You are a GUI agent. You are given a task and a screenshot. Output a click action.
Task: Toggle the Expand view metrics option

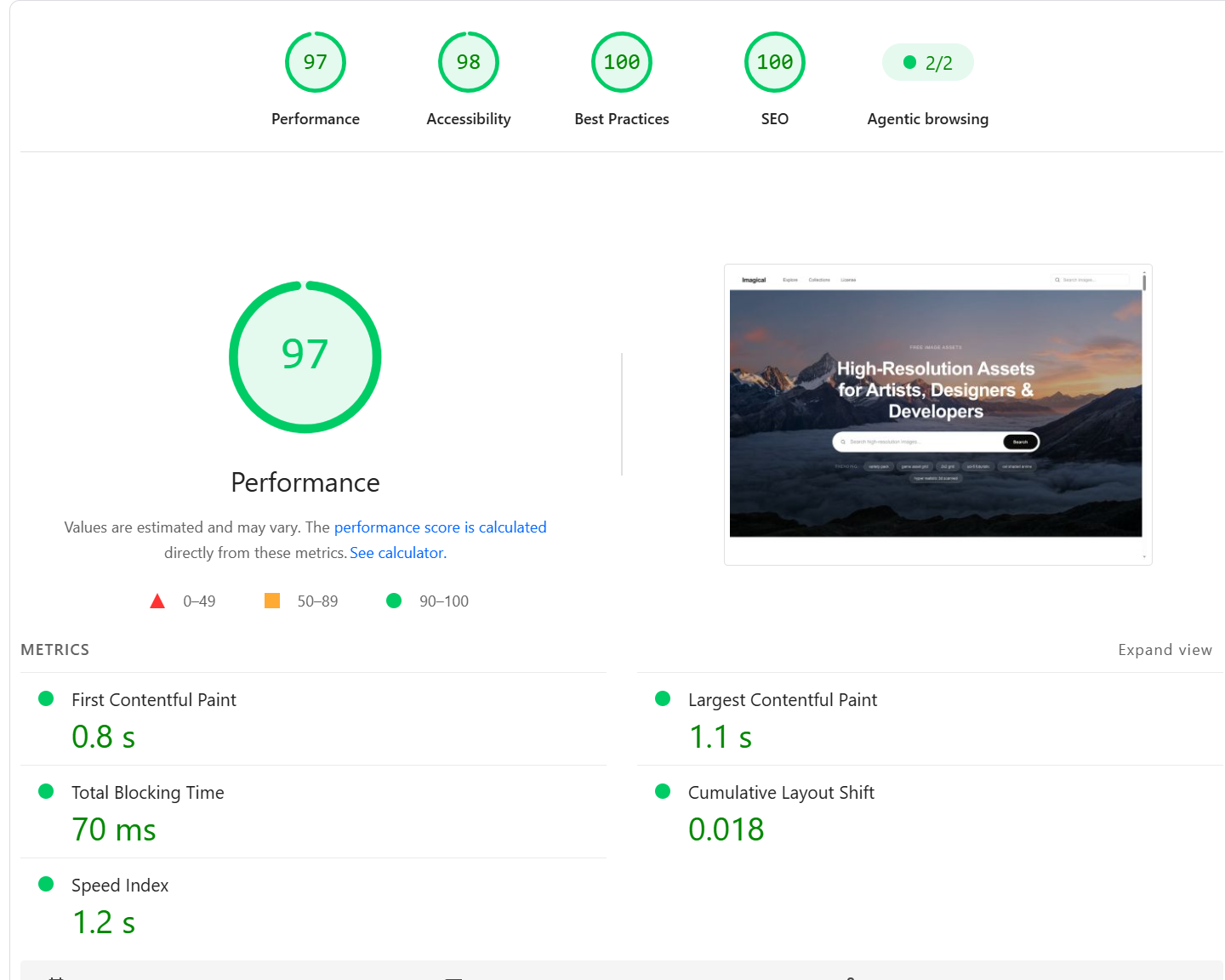1165,650
